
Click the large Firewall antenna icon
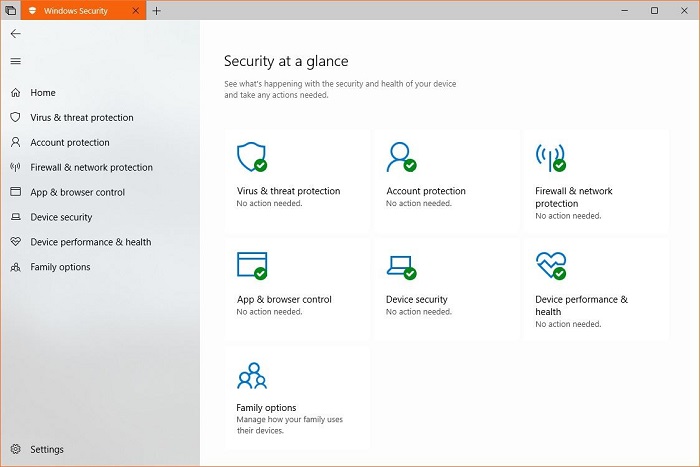pyautogui.click(x=551, y=157)
